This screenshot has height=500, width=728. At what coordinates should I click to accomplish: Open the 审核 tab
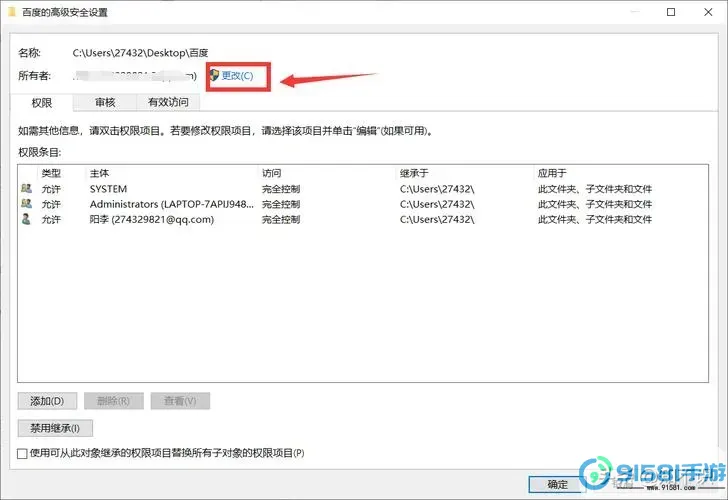click(x=105, y=102)
